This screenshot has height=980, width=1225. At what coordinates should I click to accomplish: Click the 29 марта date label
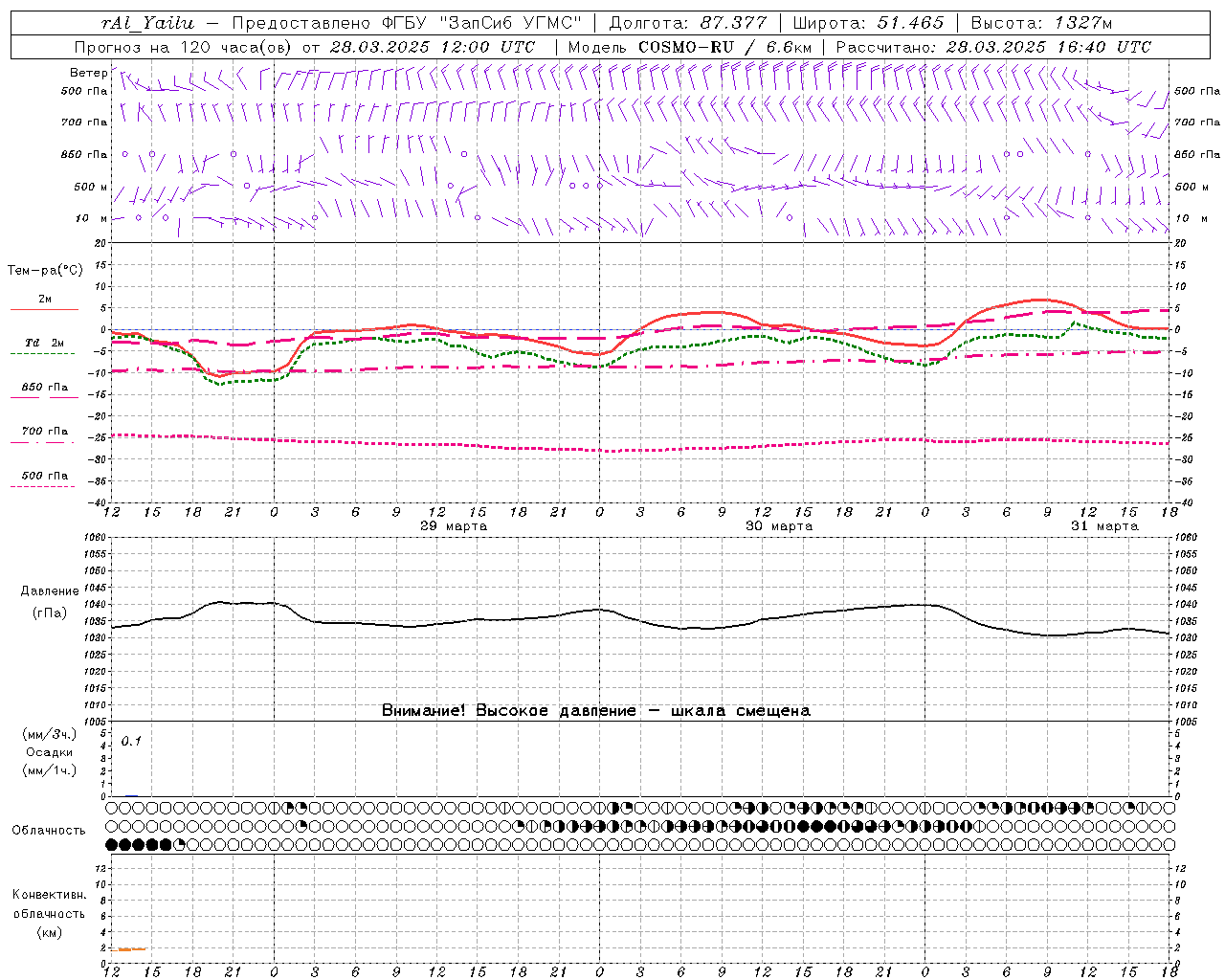(454, 526)
